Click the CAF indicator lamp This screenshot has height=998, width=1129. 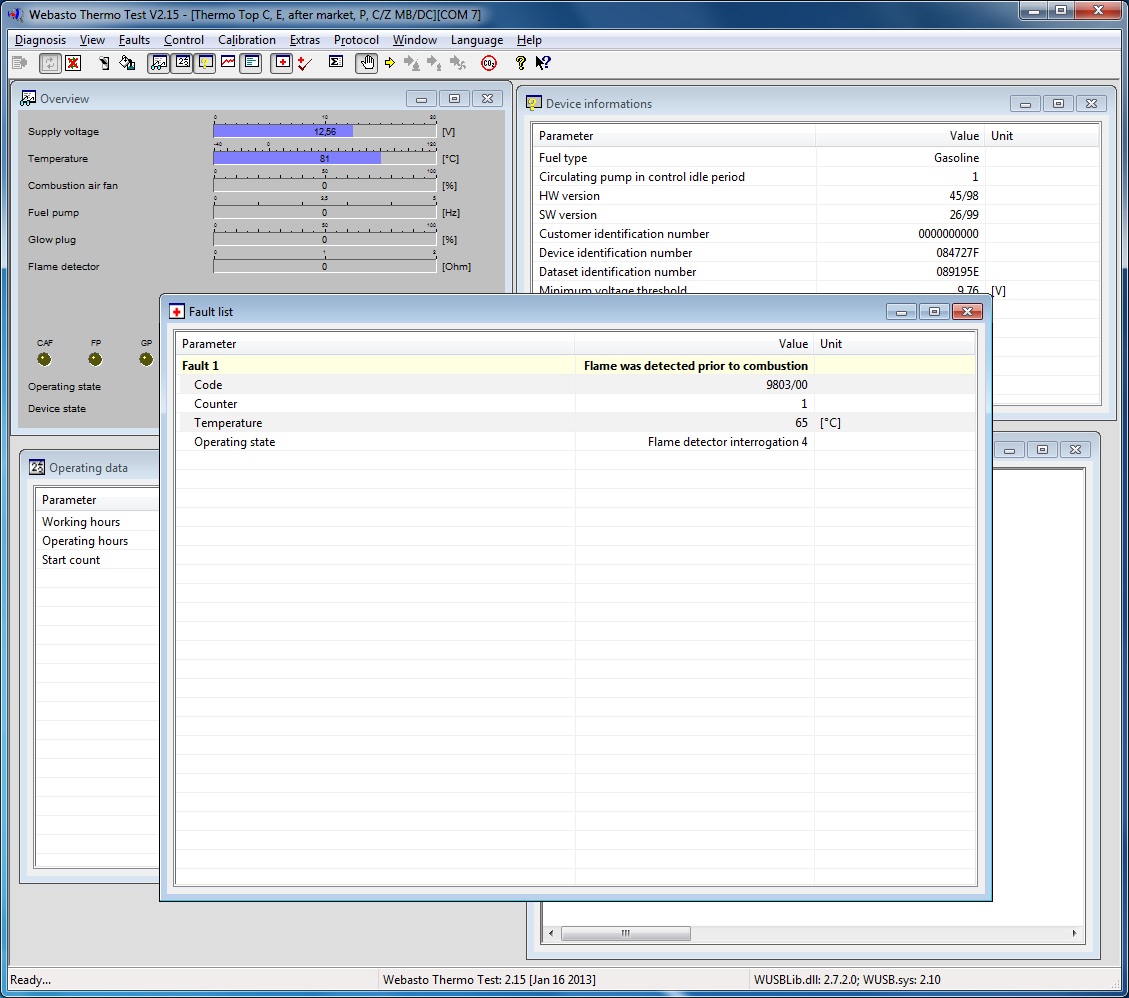point(45,359)
